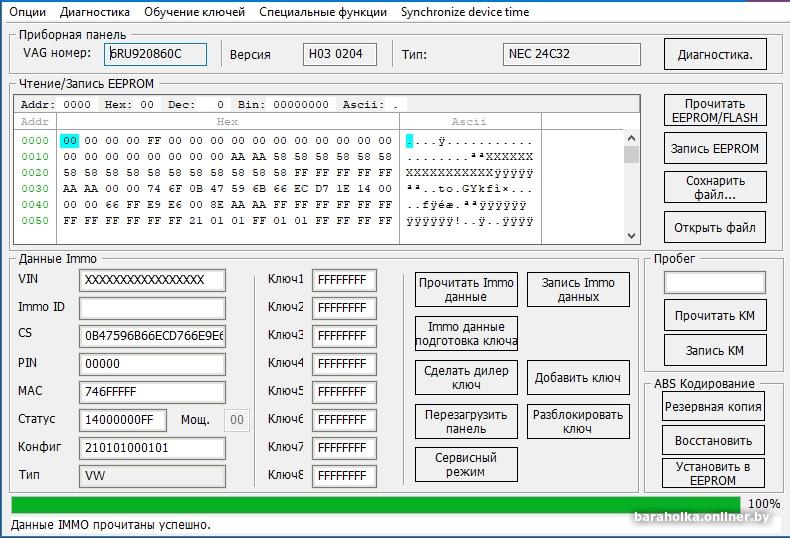Screen dimensions: 790x538
Task: Click hex editor scroll up arrow
Action: [x=631, y=138]
